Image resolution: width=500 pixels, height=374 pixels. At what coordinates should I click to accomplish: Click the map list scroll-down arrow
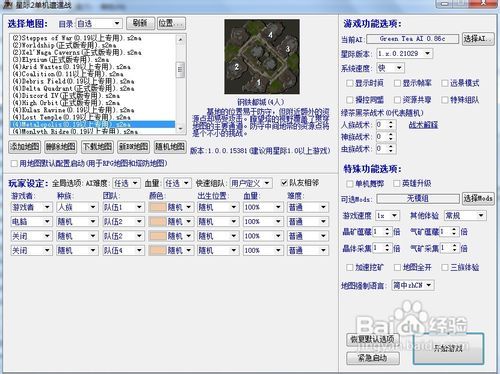(180, 129)
